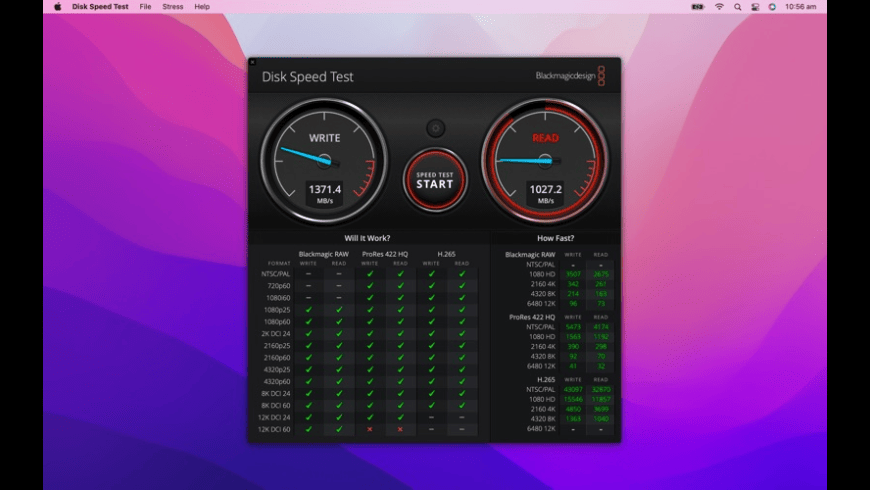Open the Disk Speed Test app menu
870x490 pixels.
coord(100,7)
